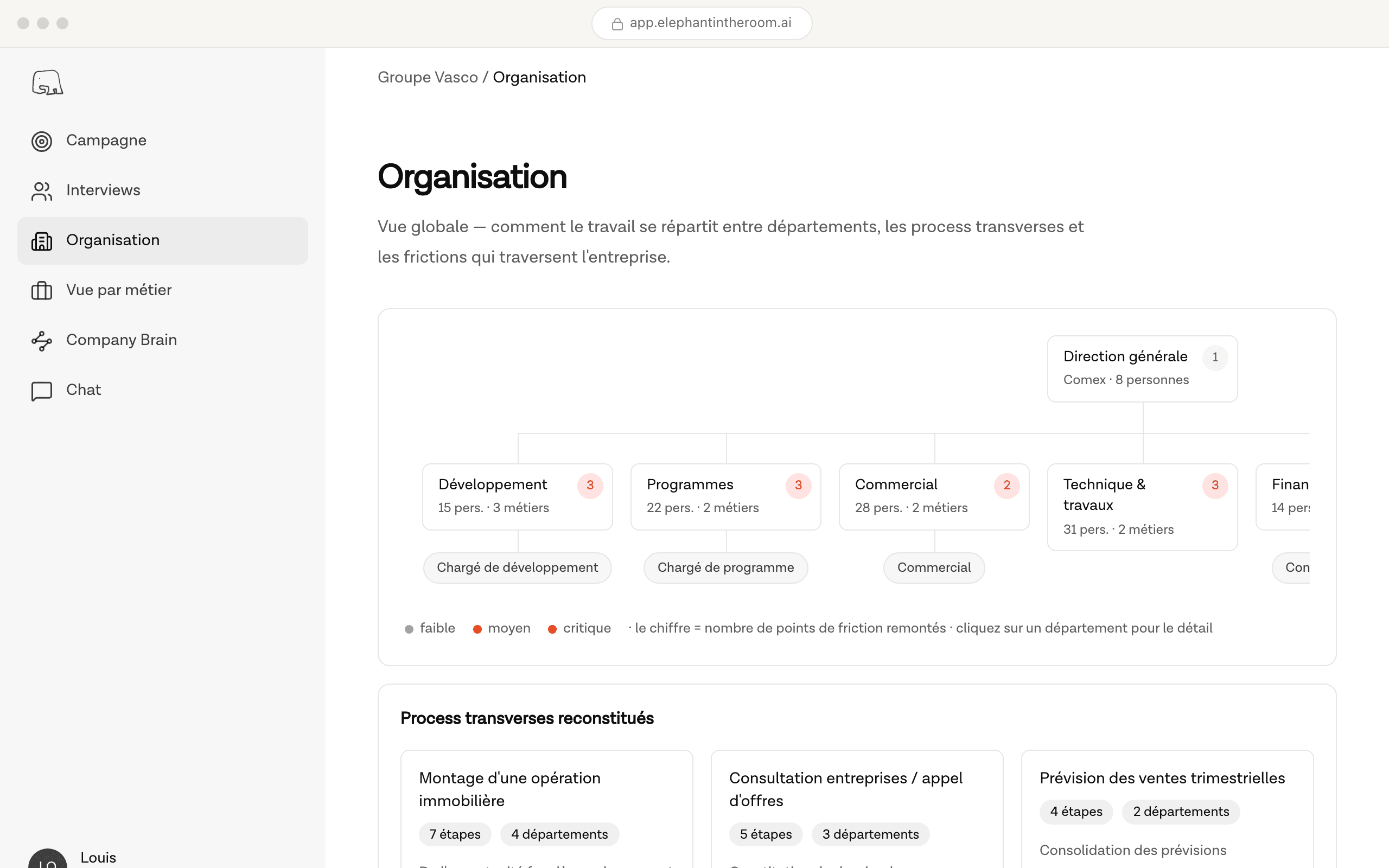Click the Vue par métier briefcase icon

coord(42,291)
